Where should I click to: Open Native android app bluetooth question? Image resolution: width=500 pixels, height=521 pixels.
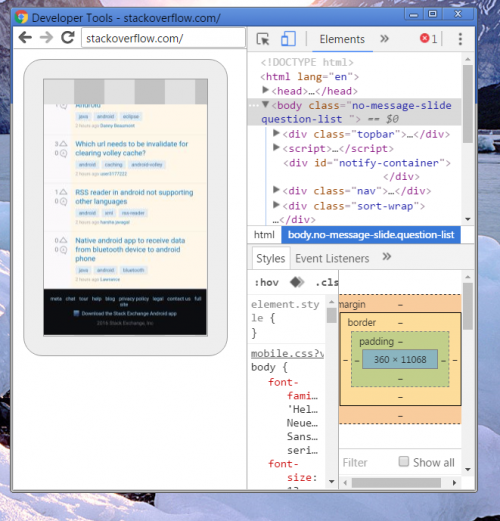[x=130, y=249]
